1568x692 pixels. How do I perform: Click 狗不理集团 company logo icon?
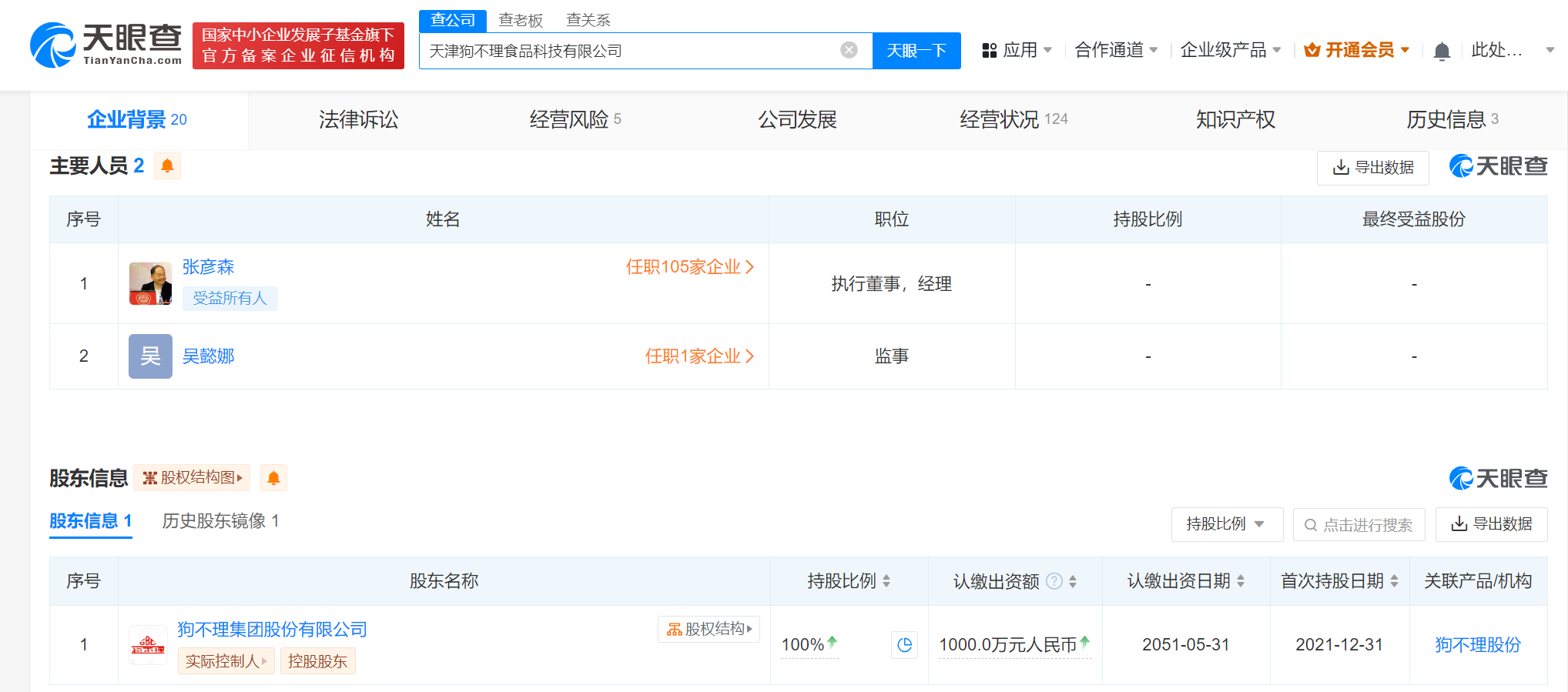148,645
